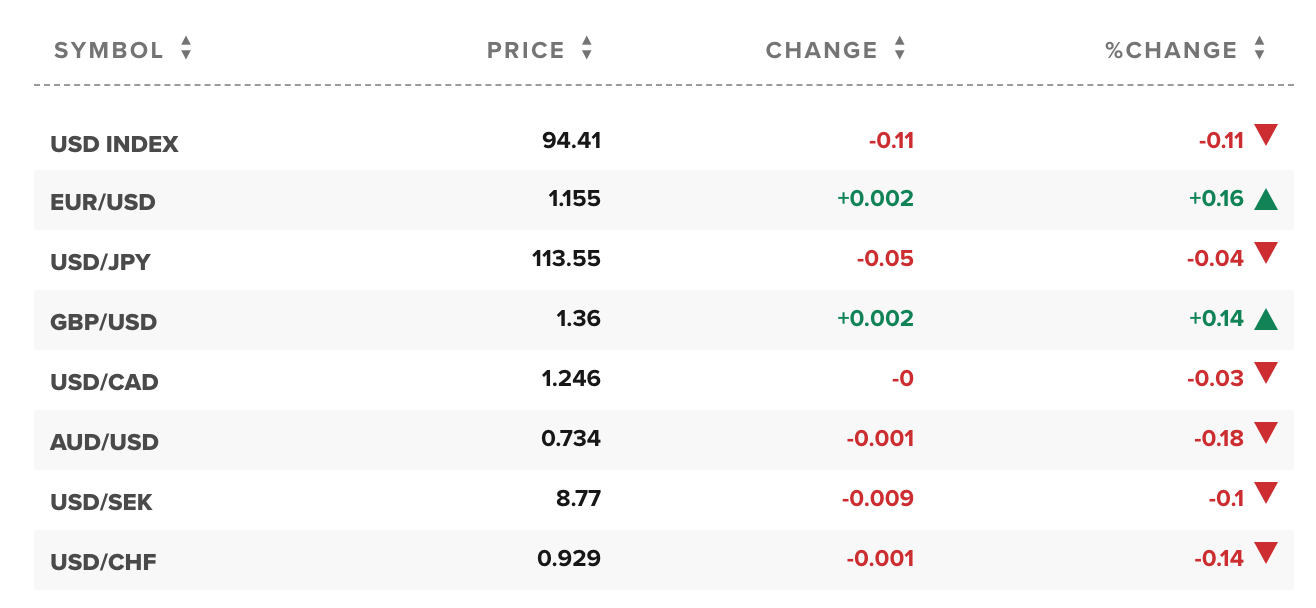Click the -0.009 change value for USD/SEK
The image size is (1316, 608).
pos(879,499)
